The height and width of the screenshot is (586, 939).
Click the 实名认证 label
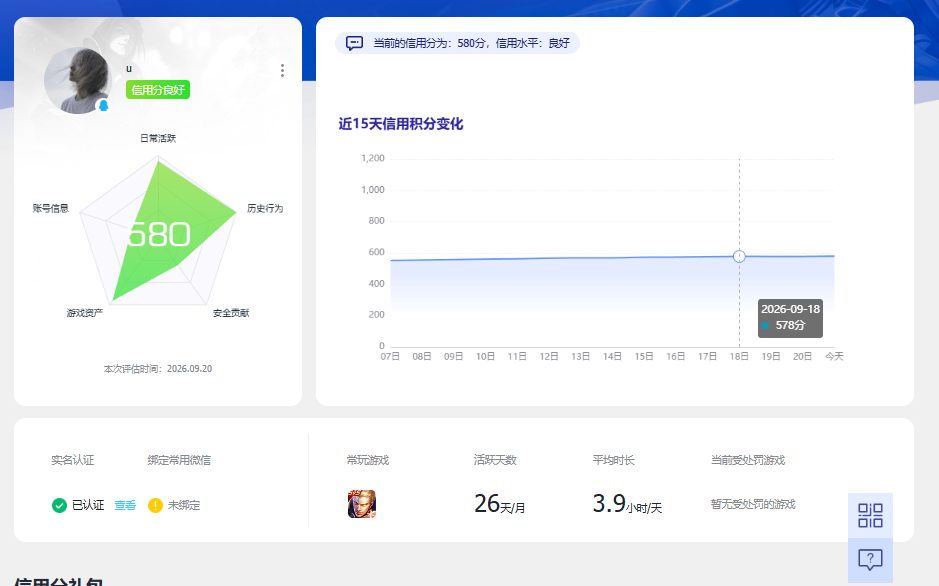pyautogui.click(x=72, y=460)
